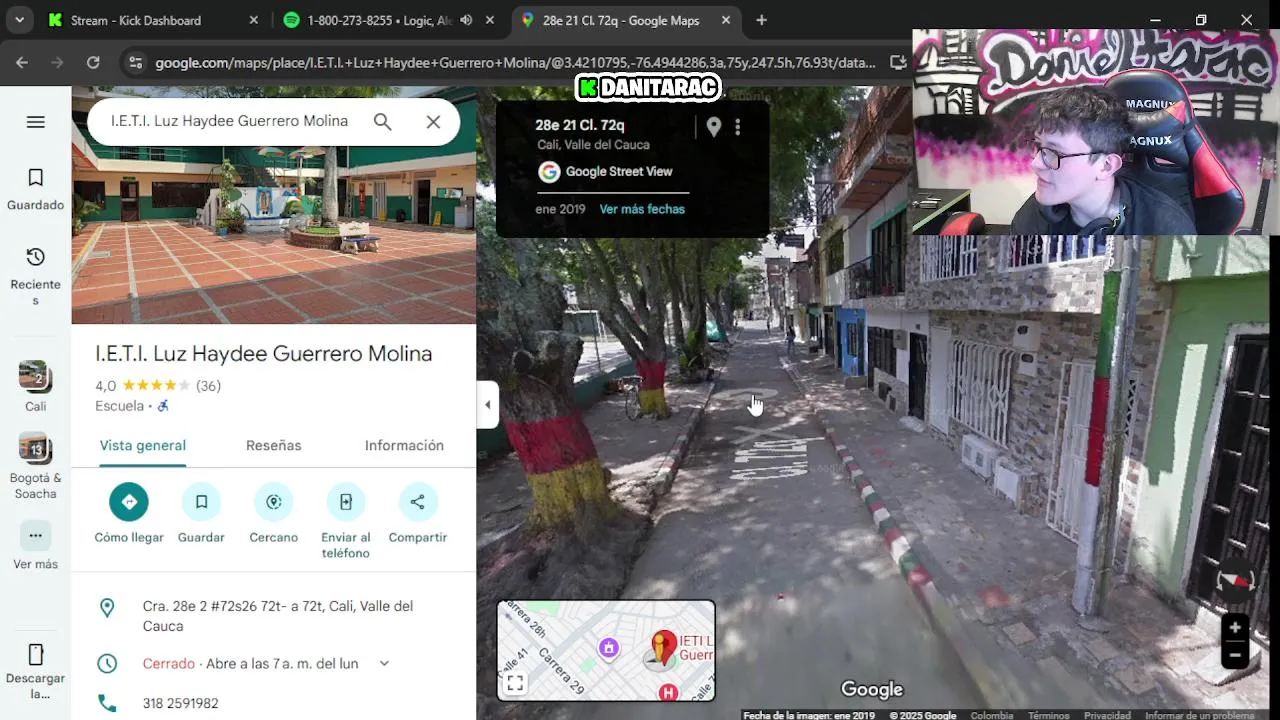Click Informar de un problema link
This screenshot has height=720, width=1280.
pos(1200,715)
